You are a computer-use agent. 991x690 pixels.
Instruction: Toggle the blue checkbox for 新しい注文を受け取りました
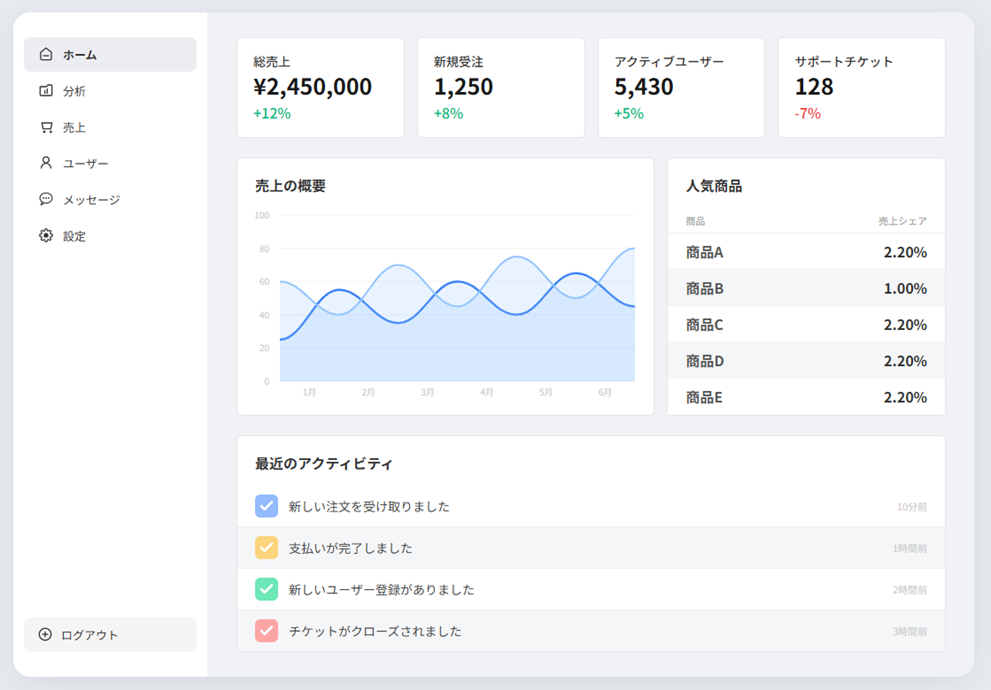coord(267,506)
